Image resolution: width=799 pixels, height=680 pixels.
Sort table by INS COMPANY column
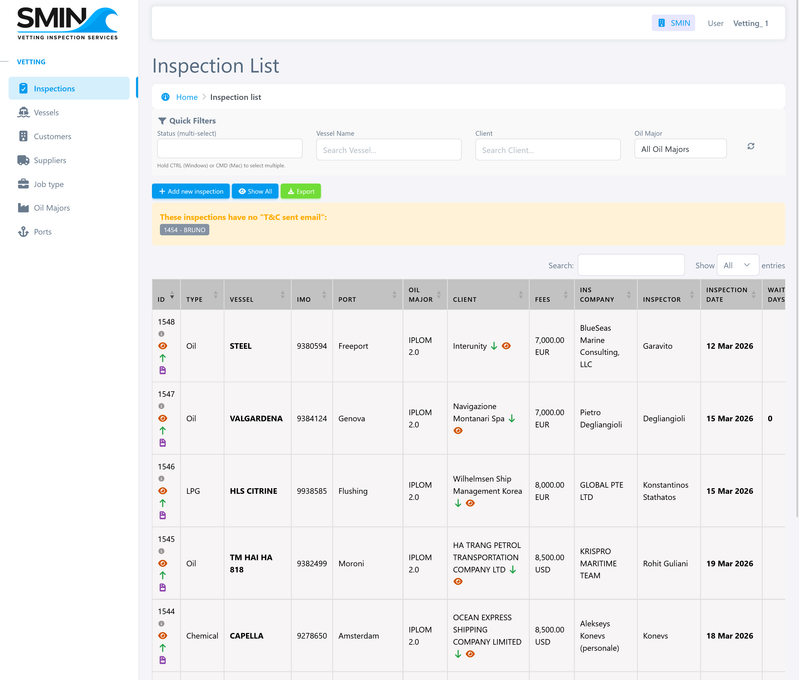coord(605,295)
